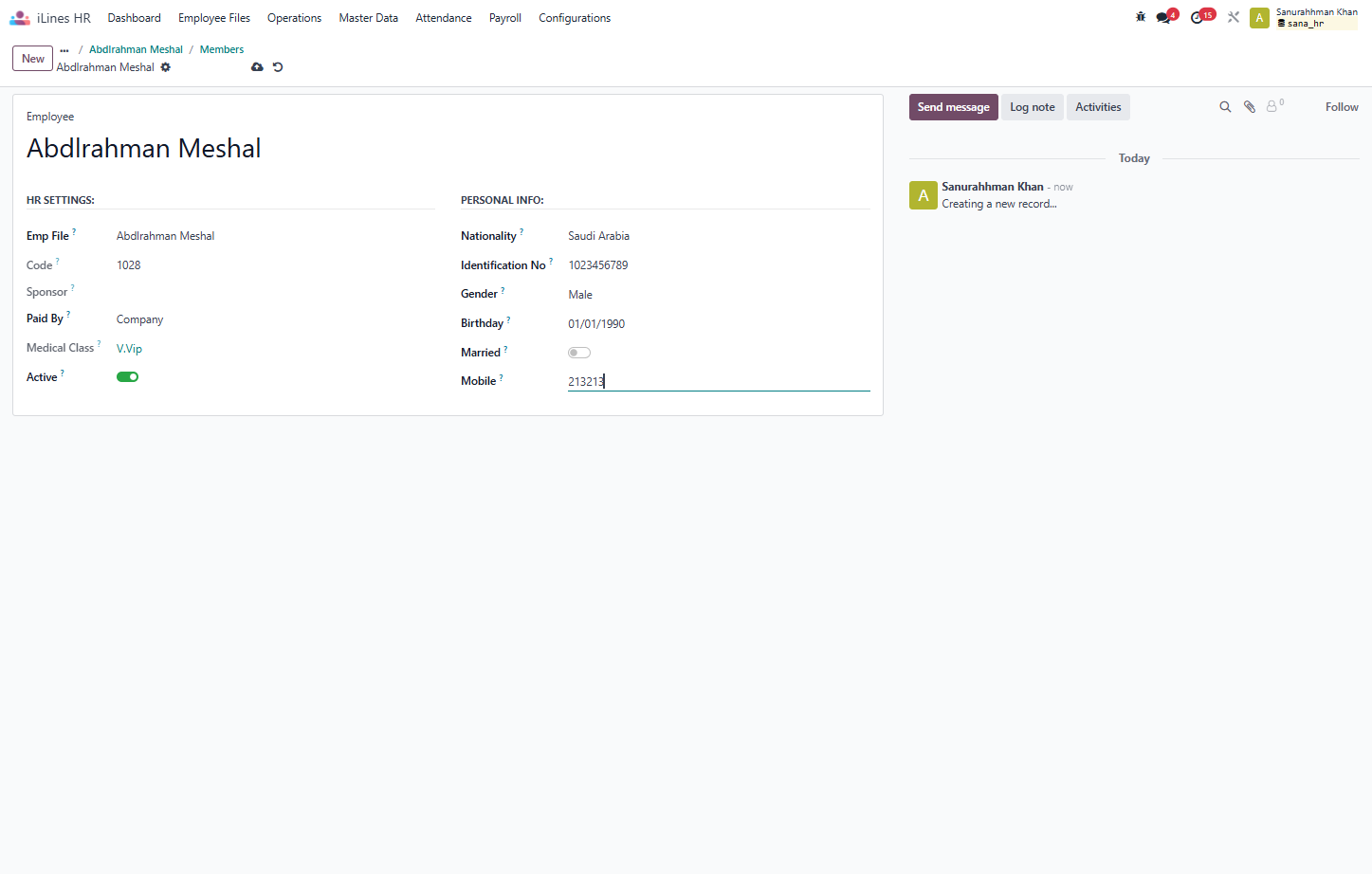Discard changes with the undo arrow icon
This screenshot has height=874, width=1372.
click(278, 67)
